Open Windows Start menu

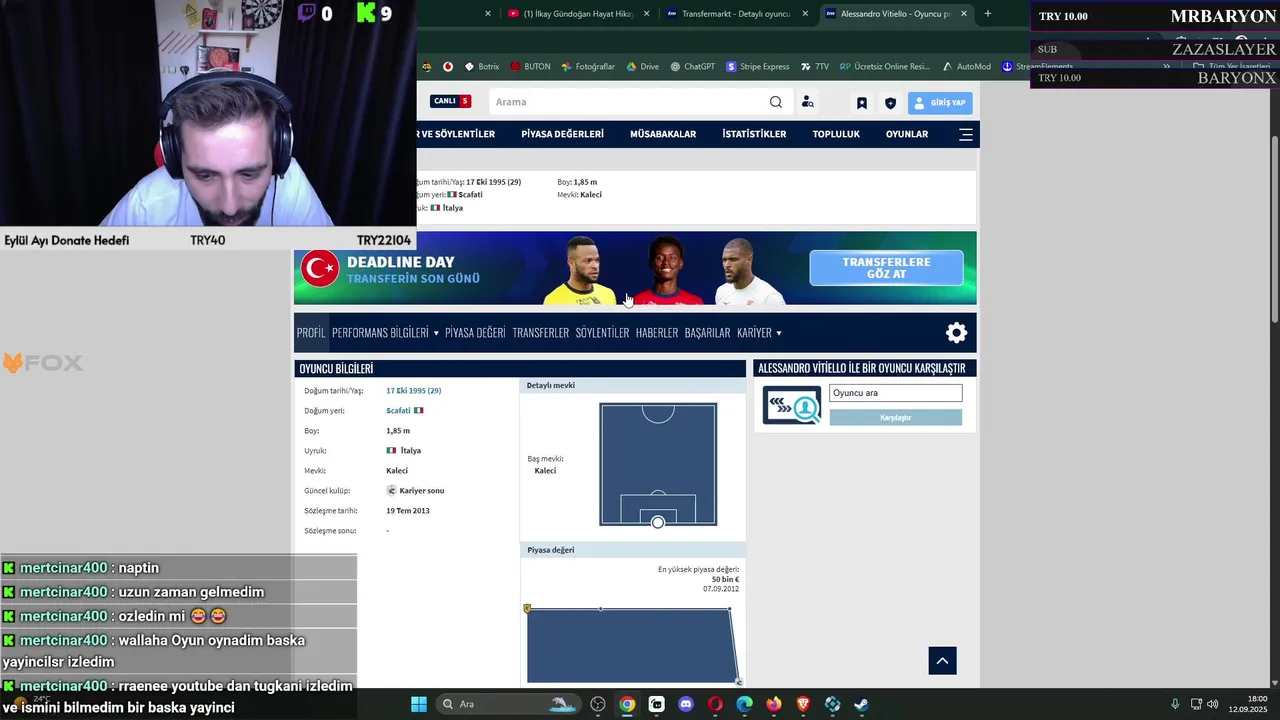419,704
